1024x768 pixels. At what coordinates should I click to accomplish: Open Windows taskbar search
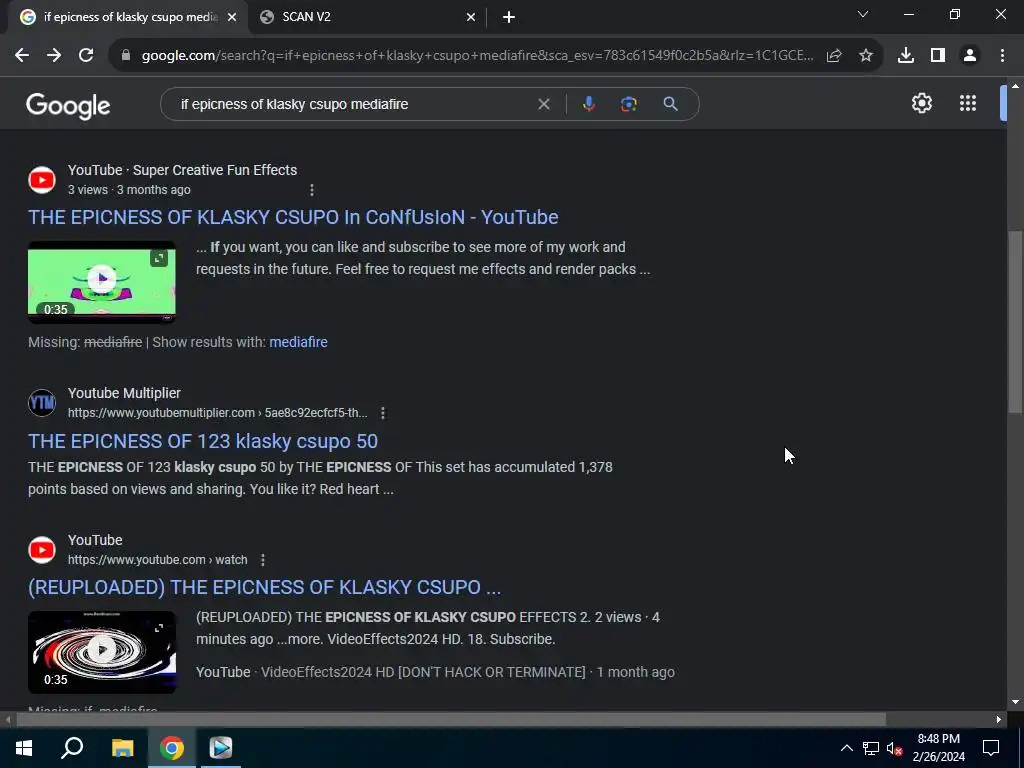pyautogui.click(x=72, y=748)
